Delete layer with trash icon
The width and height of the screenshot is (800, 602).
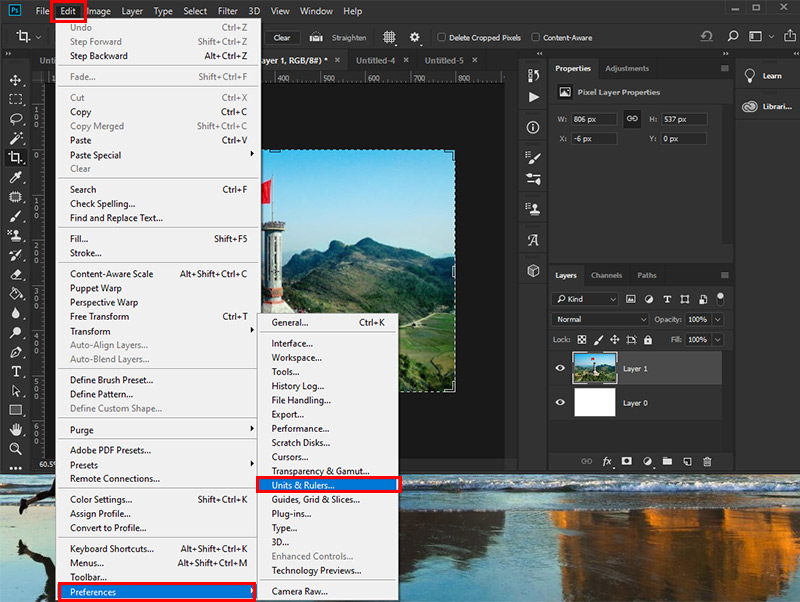(x=707, y=462)
